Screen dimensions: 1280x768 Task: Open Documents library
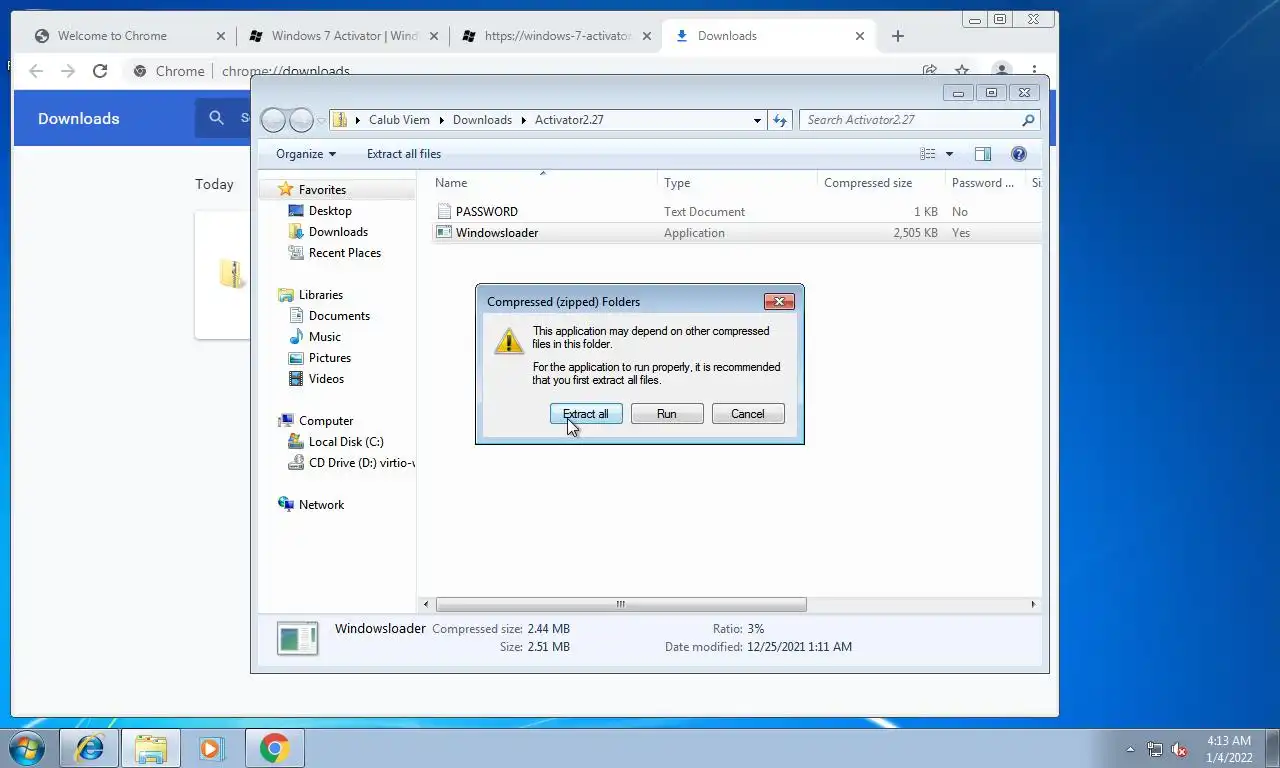[339, 316]
